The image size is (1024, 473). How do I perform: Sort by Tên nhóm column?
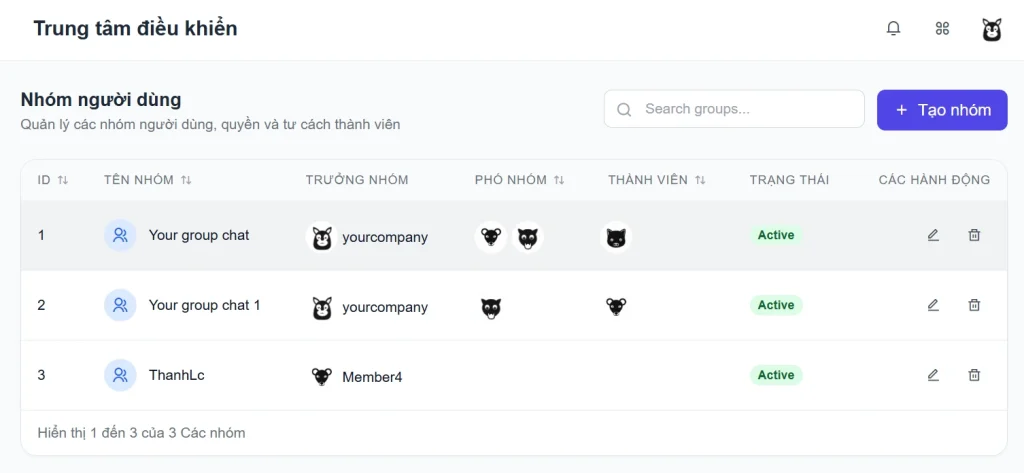[186, 180]
